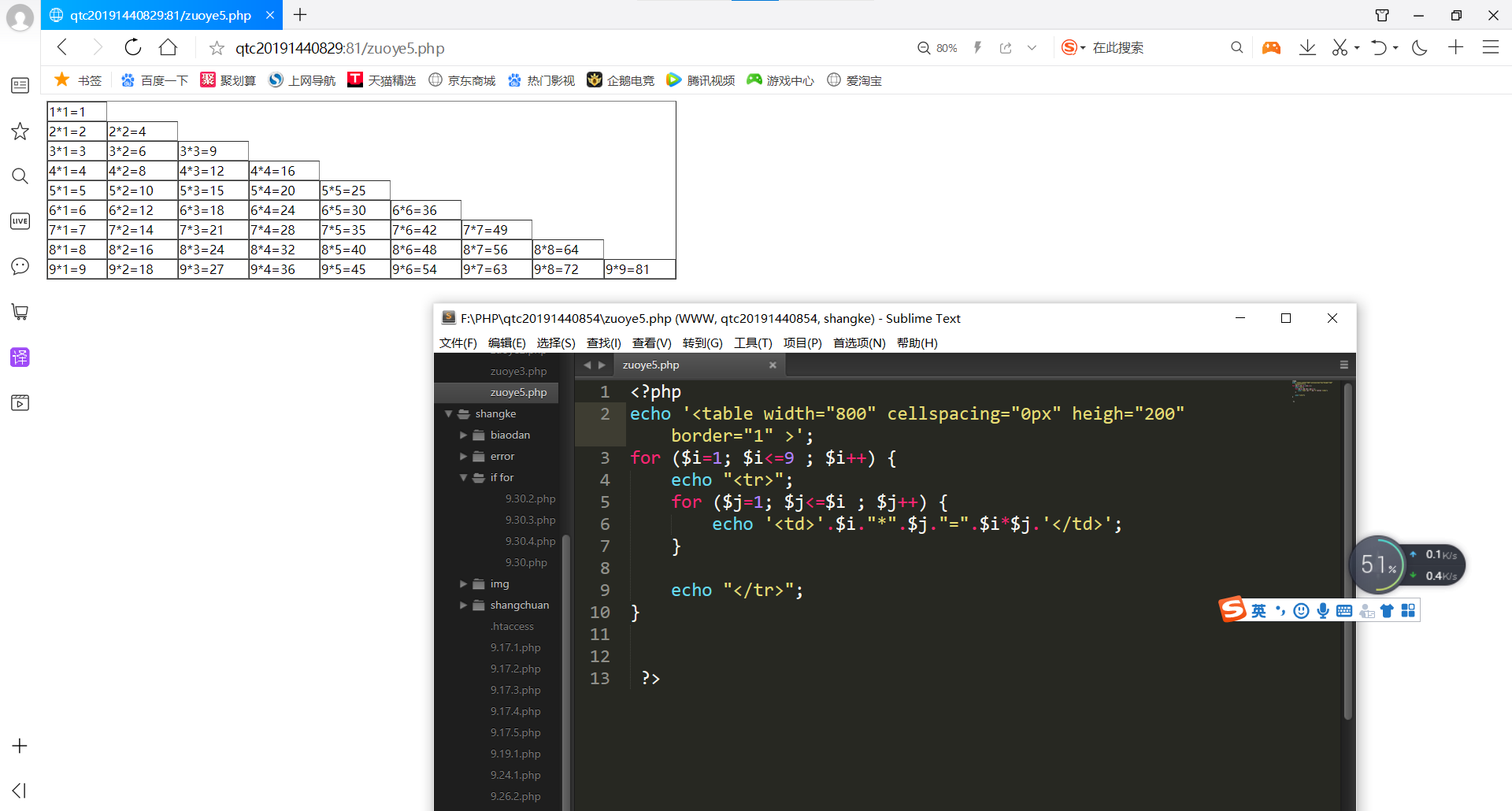The image size is (1512, 811).
Task: Toggle night mode moon icon
Action: tap(1420, 47)
